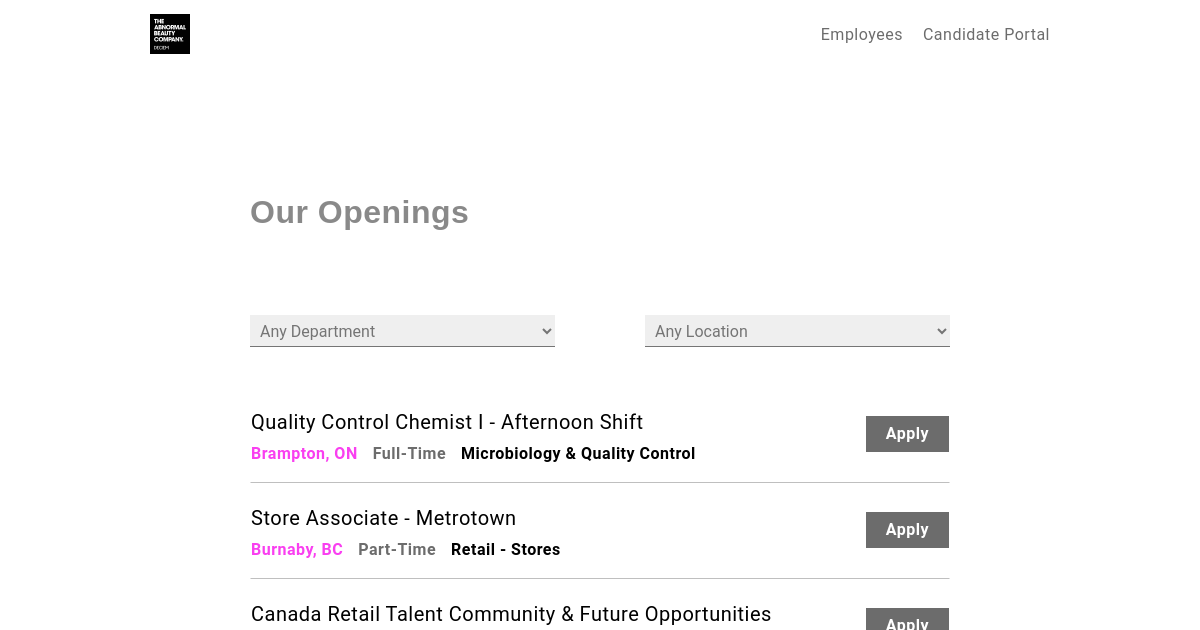
Task: Open the Employees link
Action: 861,34
